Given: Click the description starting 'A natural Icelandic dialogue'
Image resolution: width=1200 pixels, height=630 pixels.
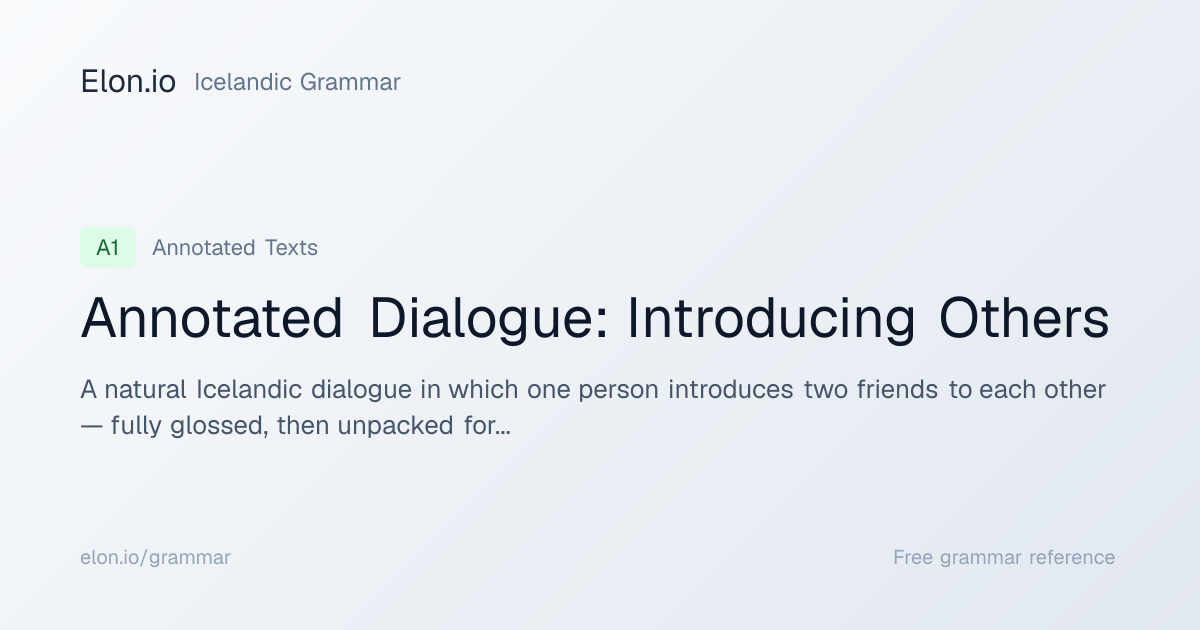Looking at the screenshot, I should pyautogui.click(x=593, y=408).
